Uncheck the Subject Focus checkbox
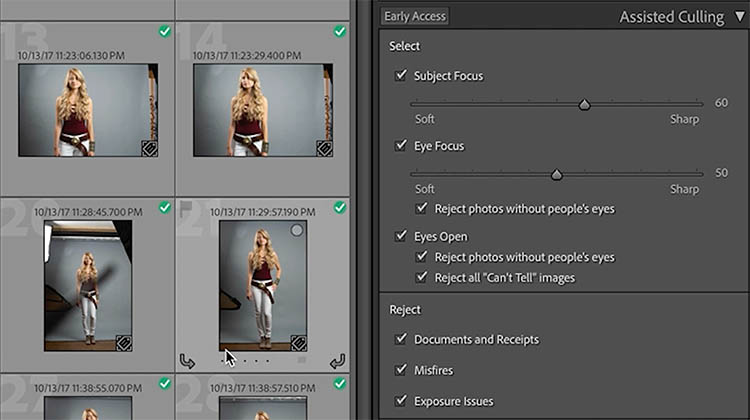Screen dimensions: 750x420 401,76
